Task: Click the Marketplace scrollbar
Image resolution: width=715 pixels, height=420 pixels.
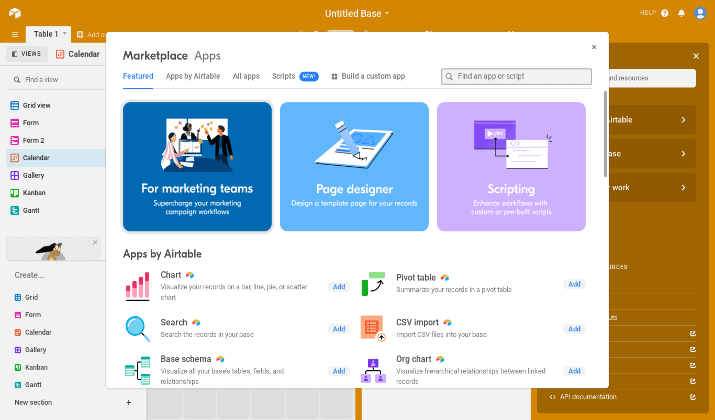Action: tap(606, 134)
